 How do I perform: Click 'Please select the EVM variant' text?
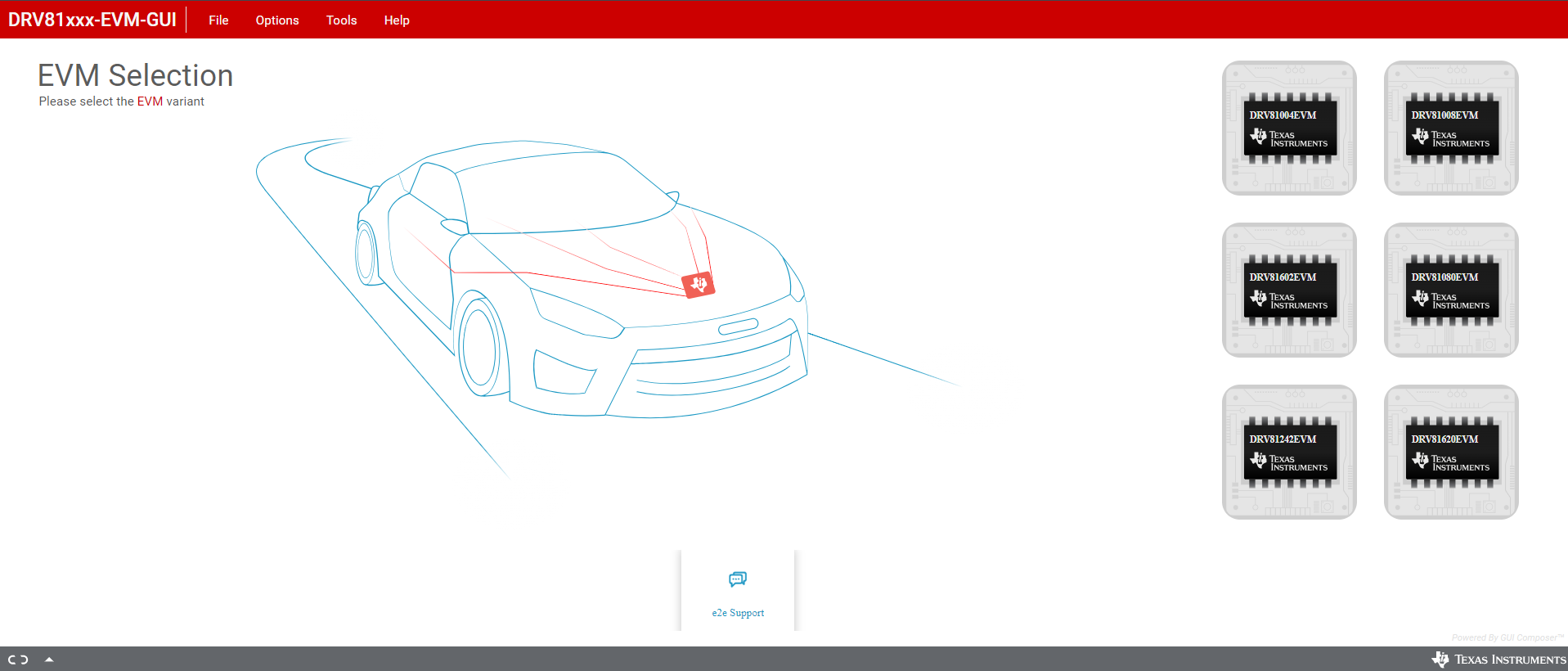(x=121, y=101)
